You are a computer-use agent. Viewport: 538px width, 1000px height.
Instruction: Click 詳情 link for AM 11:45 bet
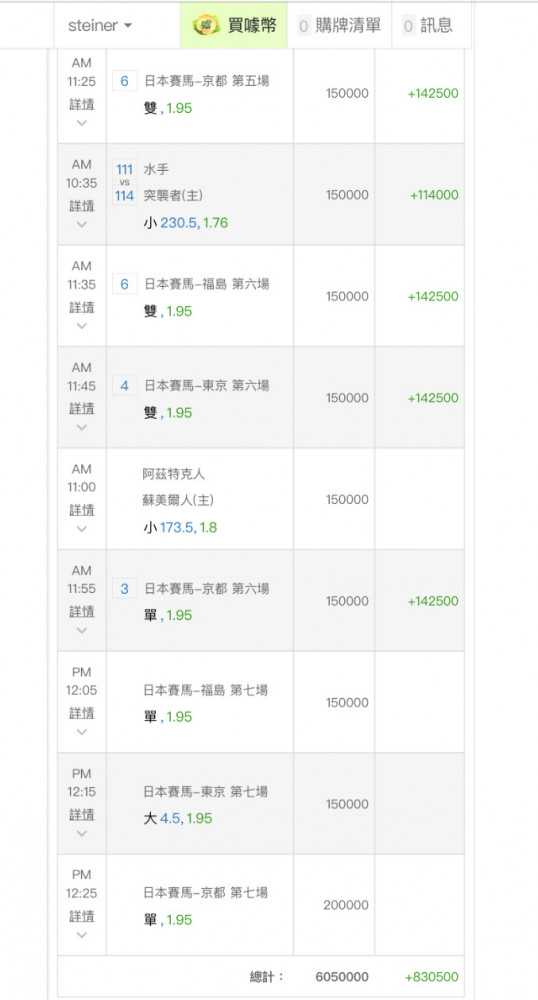click(82, 408)
